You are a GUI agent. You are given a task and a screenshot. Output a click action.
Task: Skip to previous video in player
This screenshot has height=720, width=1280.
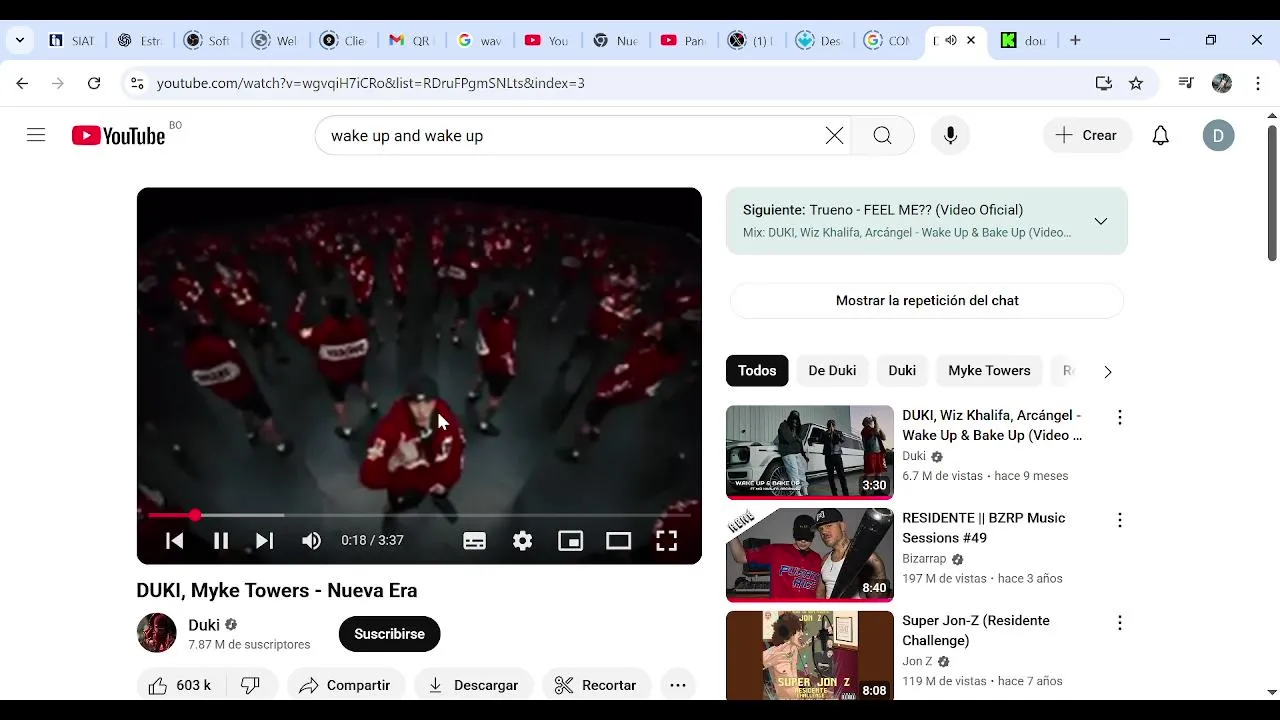click(x=174, y=541)
